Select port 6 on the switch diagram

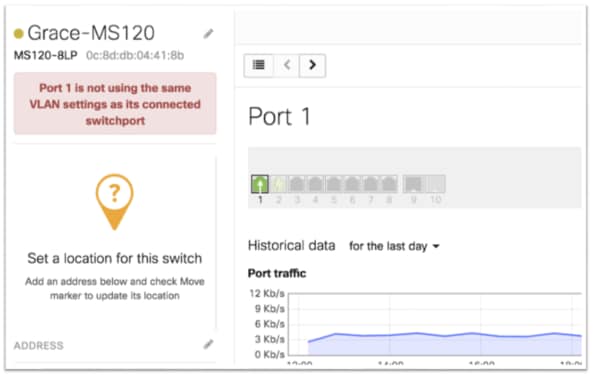[x=352, y=184]
